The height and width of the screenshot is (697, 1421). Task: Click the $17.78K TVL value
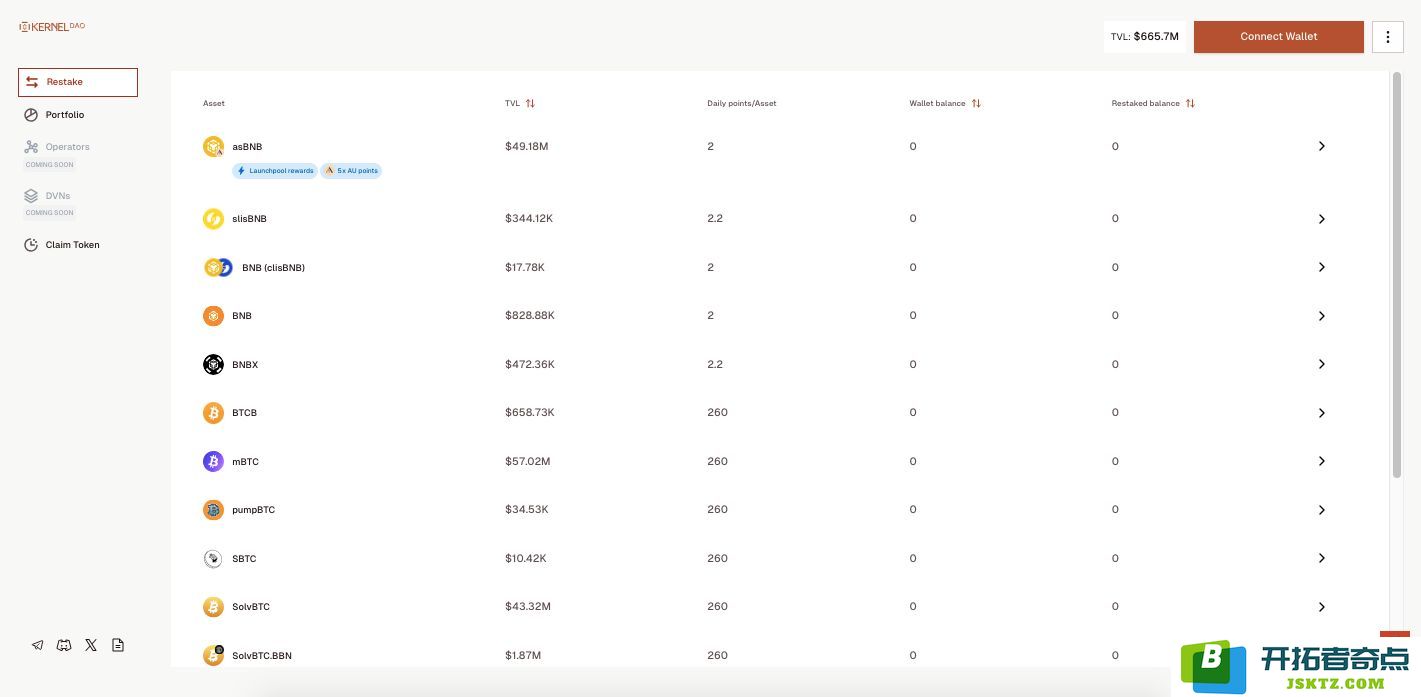pyautogui.click(x=525, y=268)
